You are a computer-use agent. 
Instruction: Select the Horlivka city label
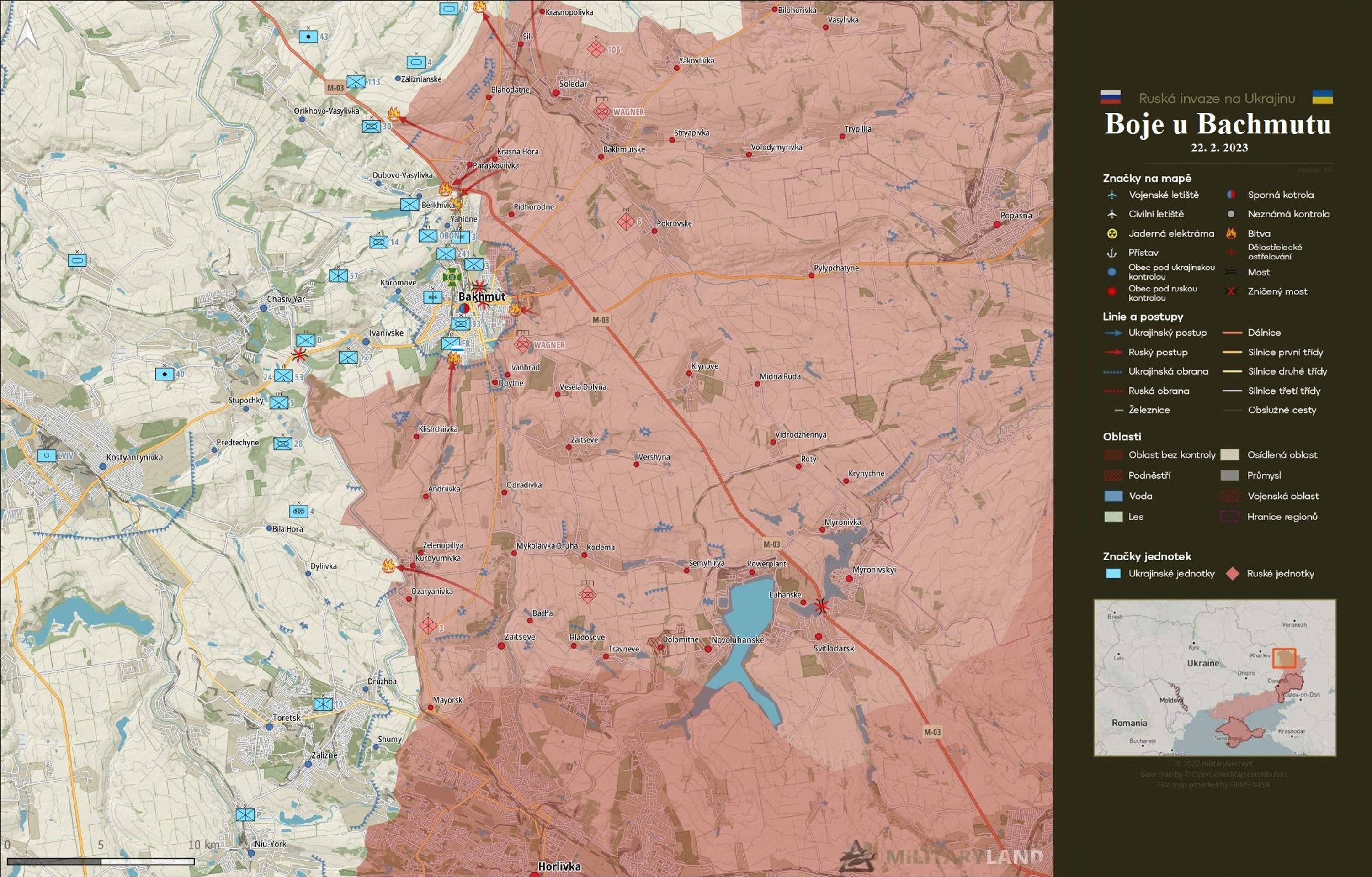559,866
